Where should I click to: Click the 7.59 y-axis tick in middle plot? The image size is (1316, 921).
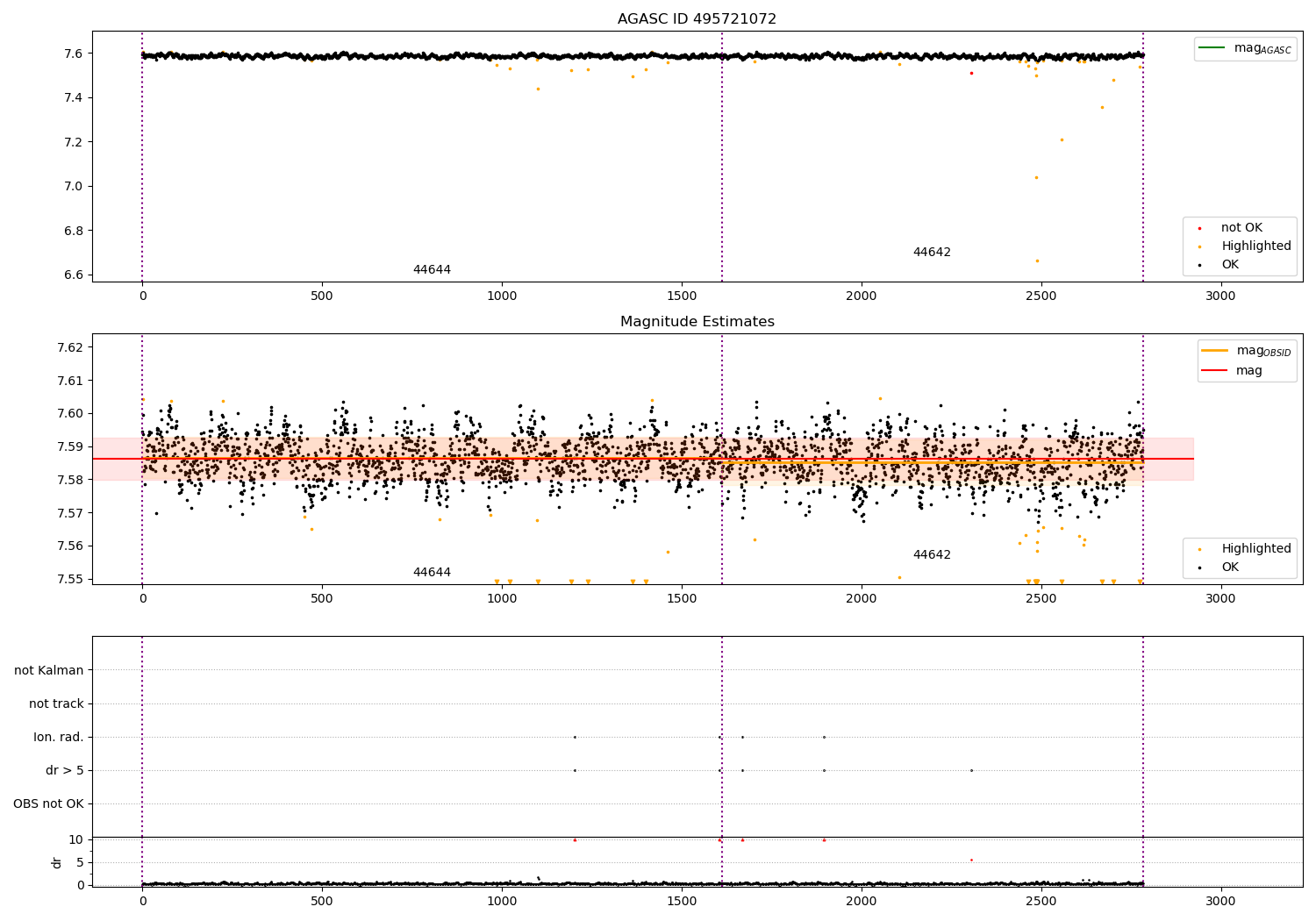coord(68,446)
